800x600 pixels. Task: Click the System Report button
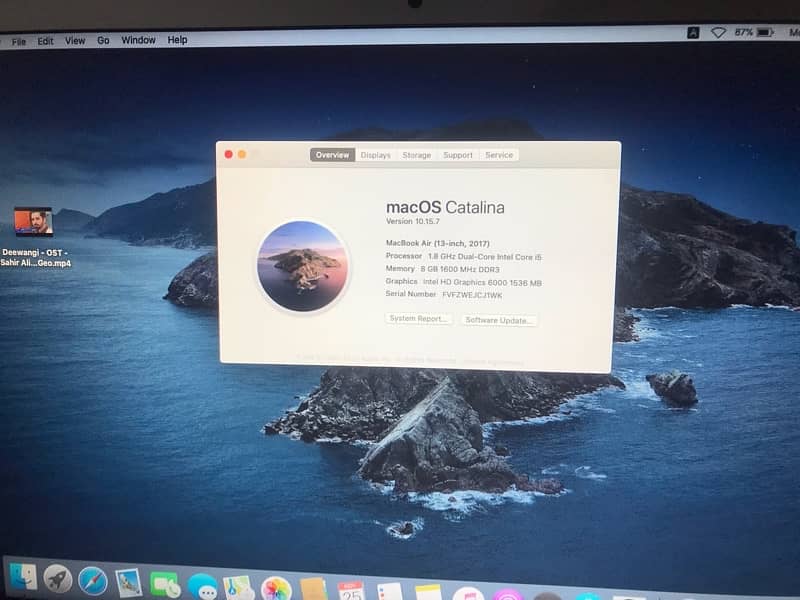pos(419,319)
